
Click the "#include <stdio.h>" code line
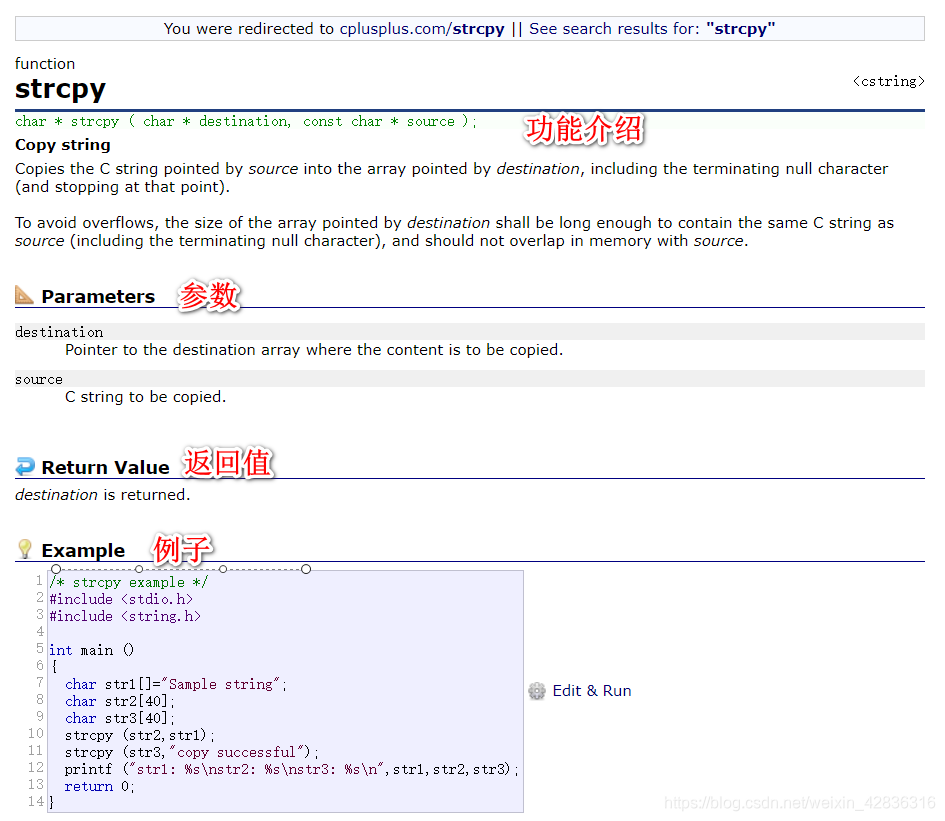(121, 599)
